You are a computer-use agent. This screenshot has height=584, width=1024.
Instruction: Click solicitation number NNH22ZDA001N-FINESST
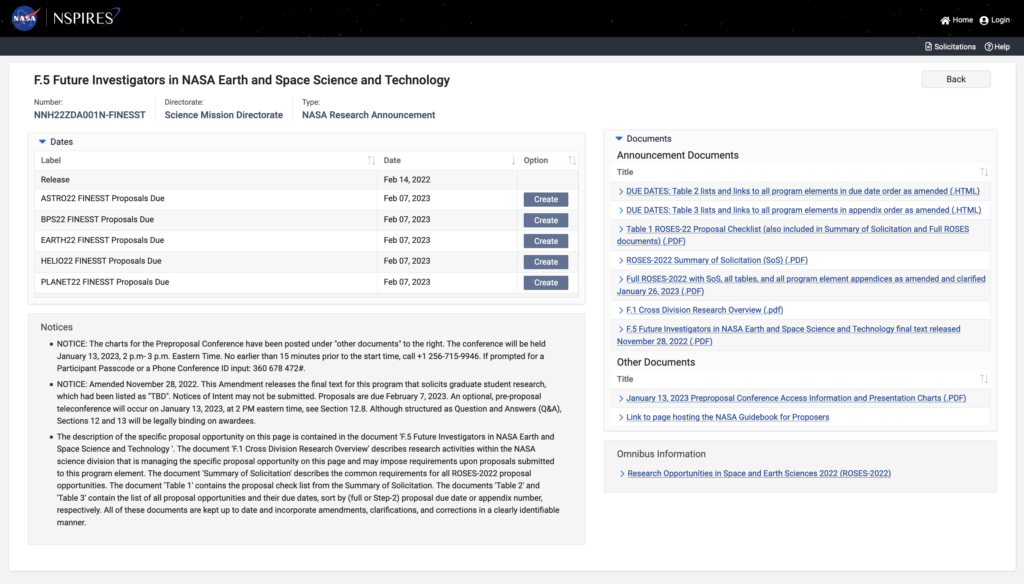pyautogui.click(x=89, y=115)
